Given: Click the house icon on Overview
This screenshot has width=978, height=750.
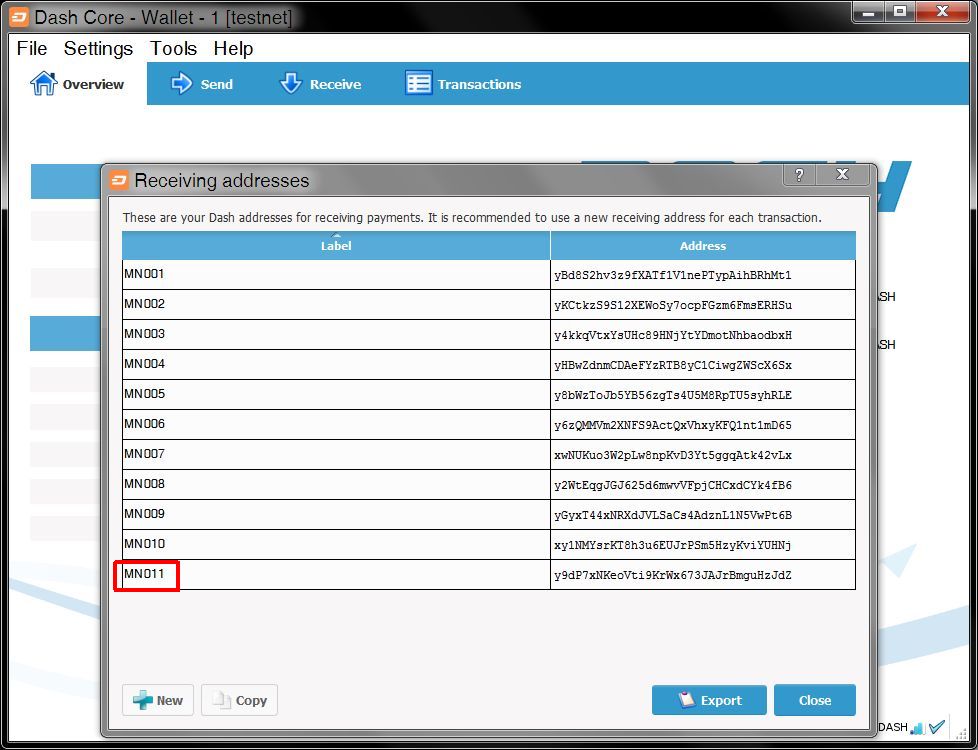Looking at the screenshot, I should point(43,83).
